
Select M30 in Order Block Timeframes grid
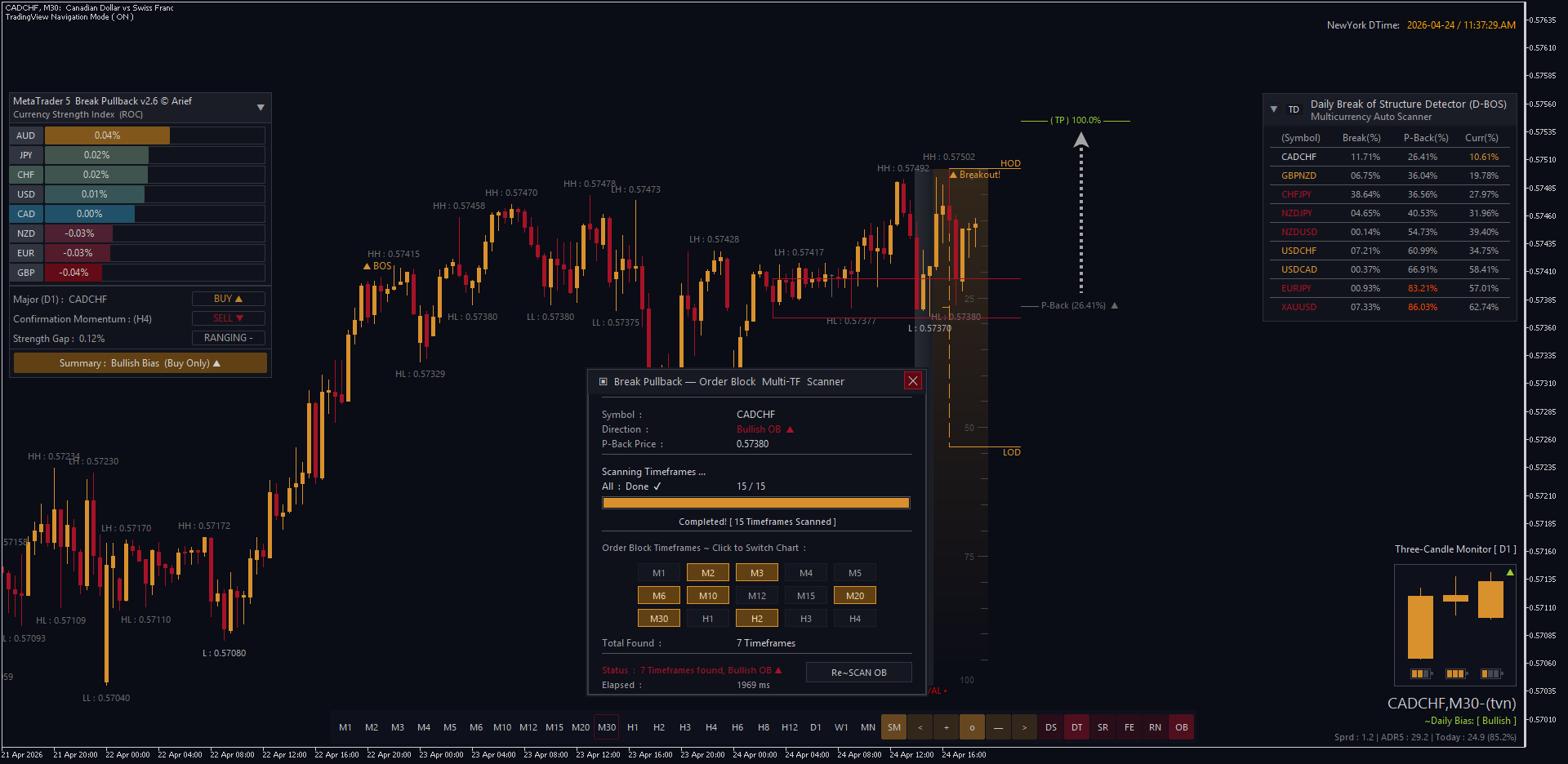click(659, 619)
